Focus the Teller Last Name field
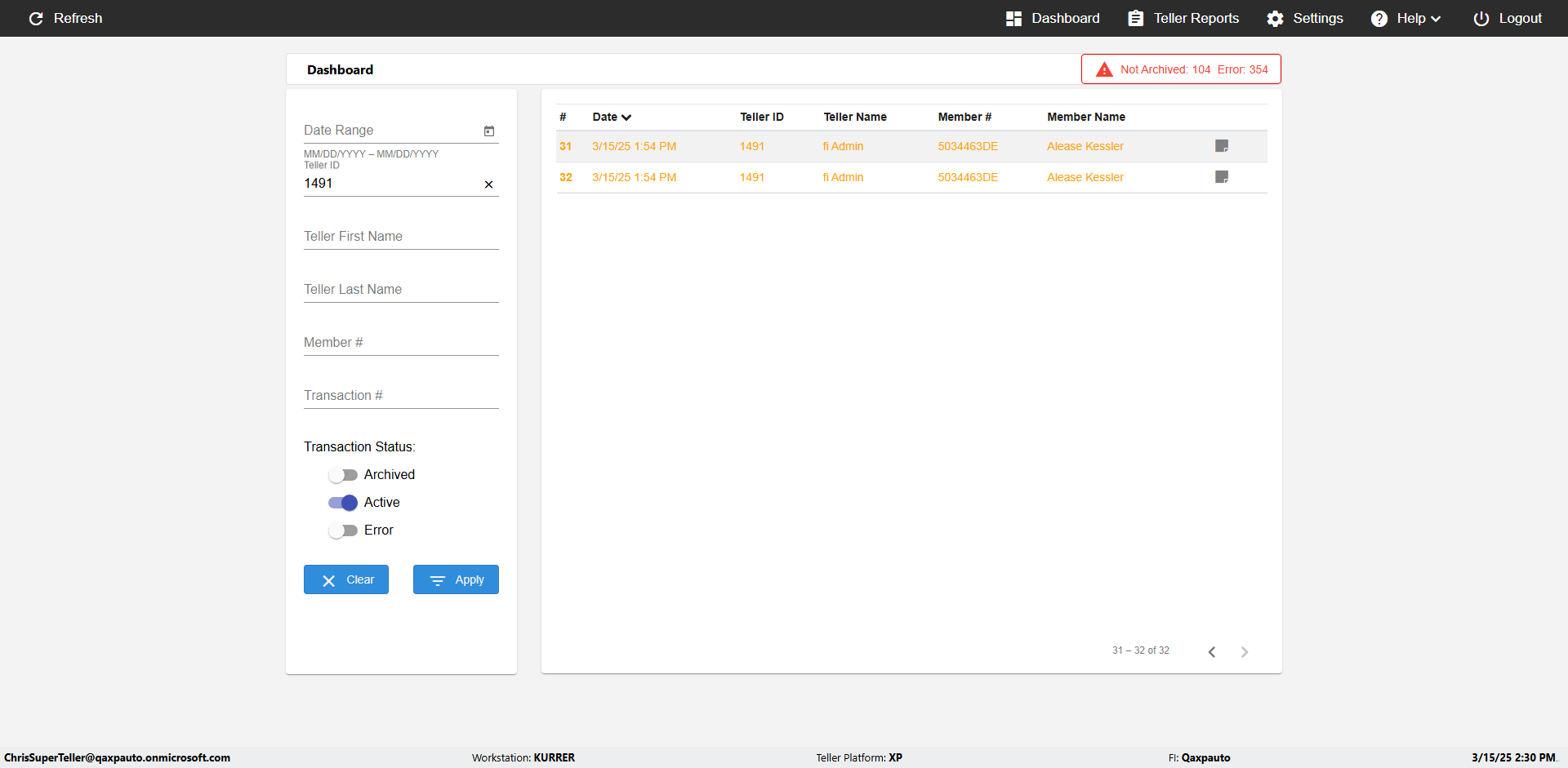Screen dimensions: 1568x768 401,290
